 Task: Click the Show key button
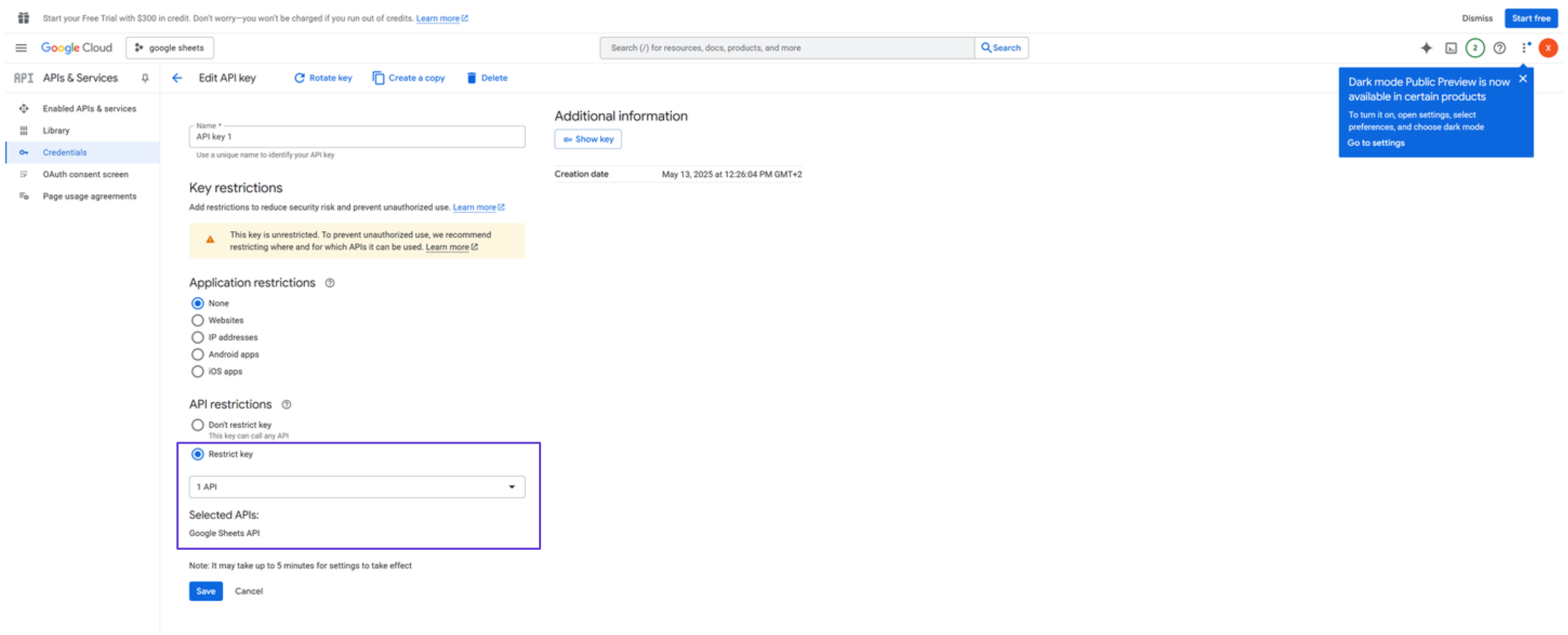587,139
